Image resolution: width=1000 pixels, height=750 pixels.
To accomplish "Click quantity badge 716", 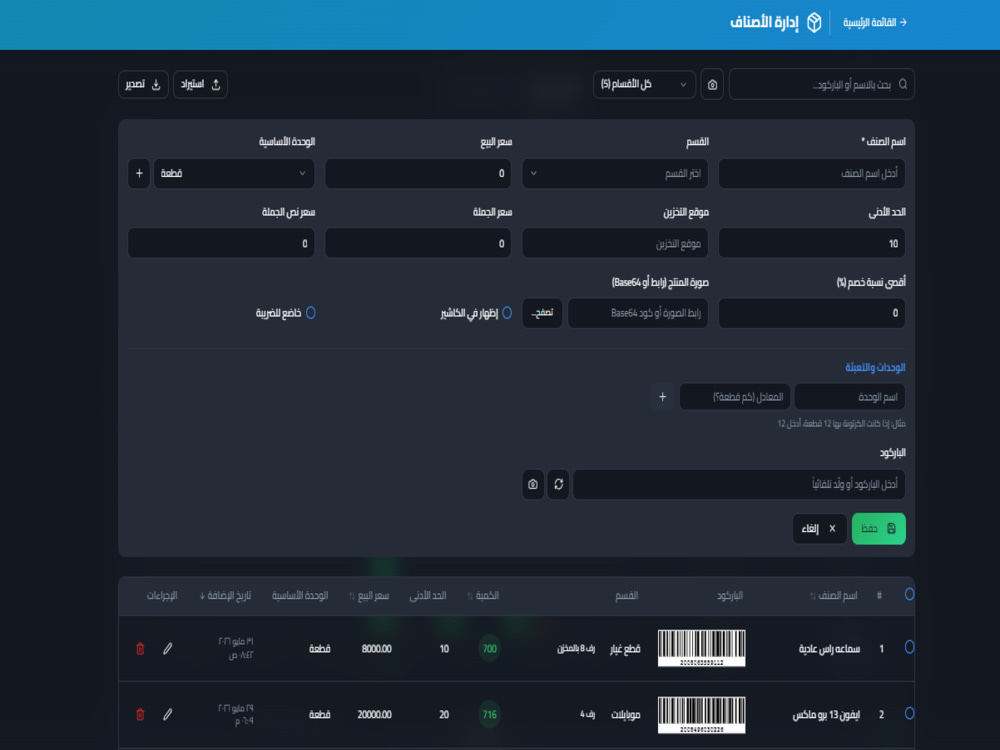I will click(x=489, y=714).
